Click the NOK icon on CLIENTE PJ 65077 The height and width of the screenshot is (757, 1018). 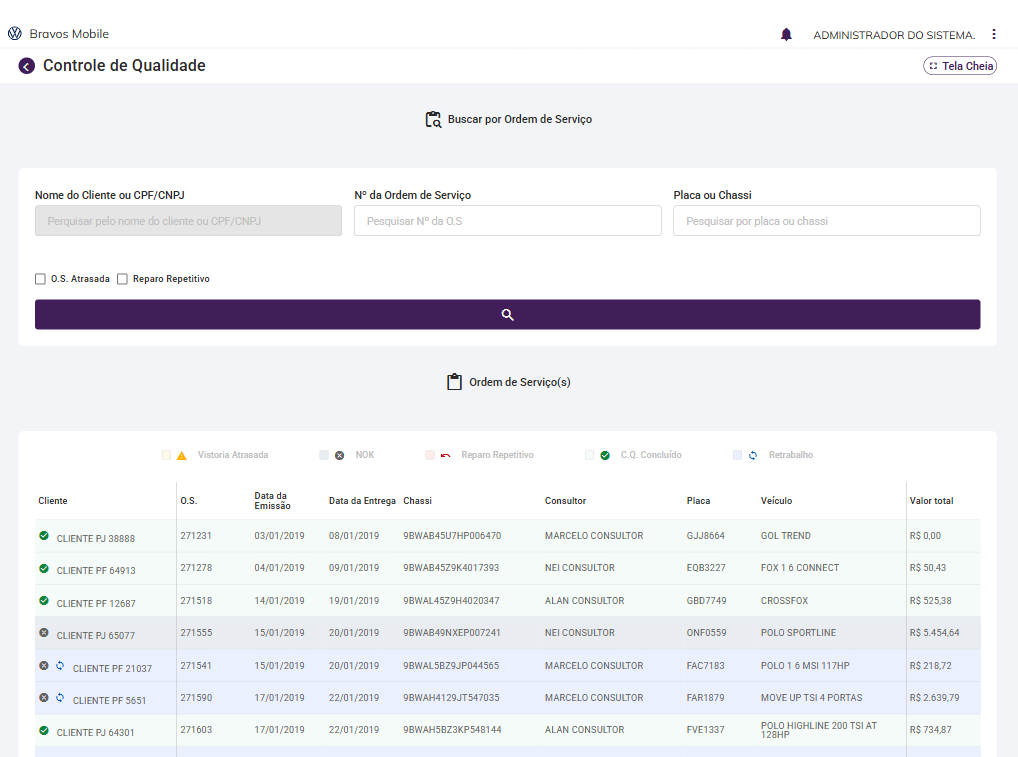[44, 633]
